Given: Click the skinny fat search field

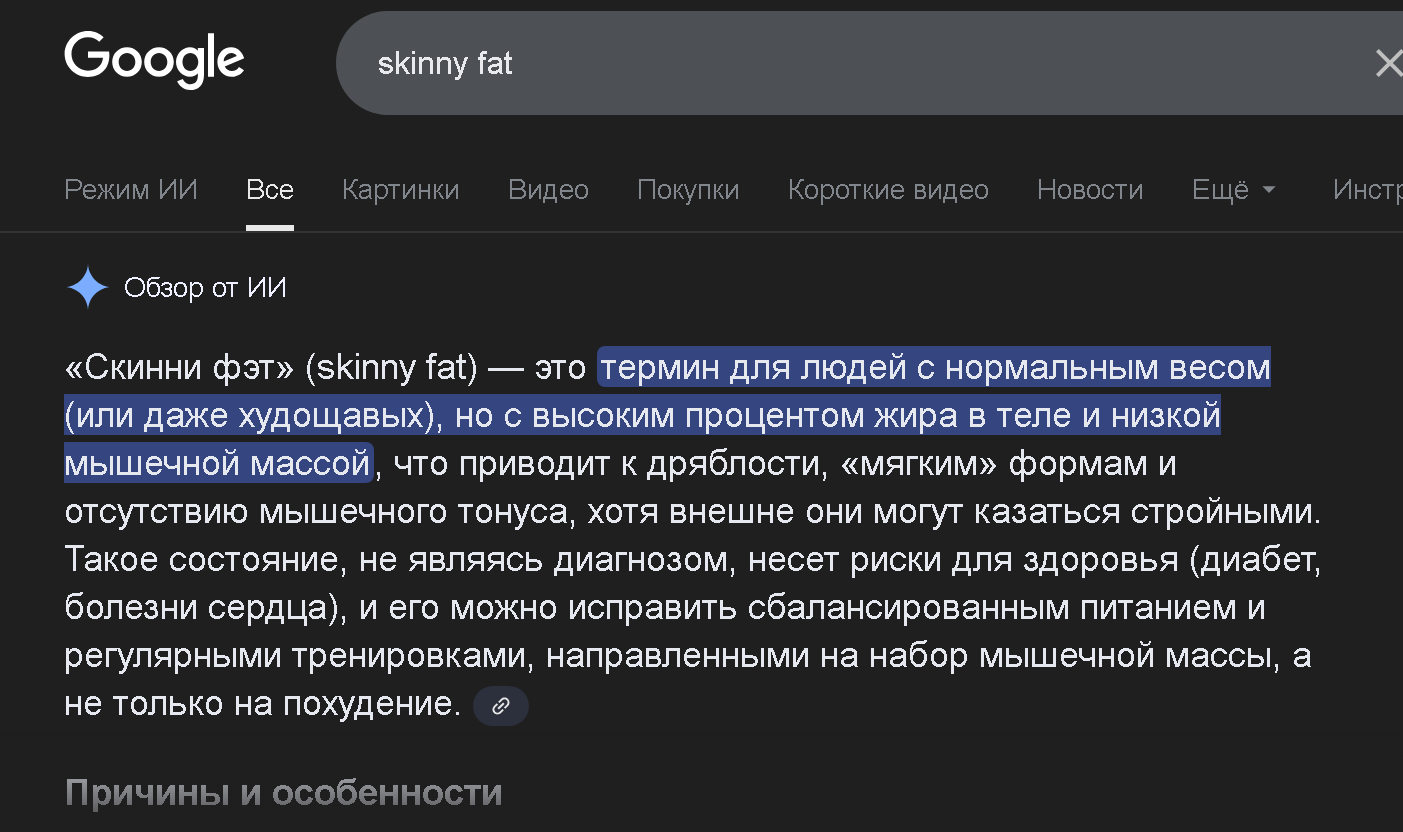Looking at the screenshot, I should pos(800,64).
